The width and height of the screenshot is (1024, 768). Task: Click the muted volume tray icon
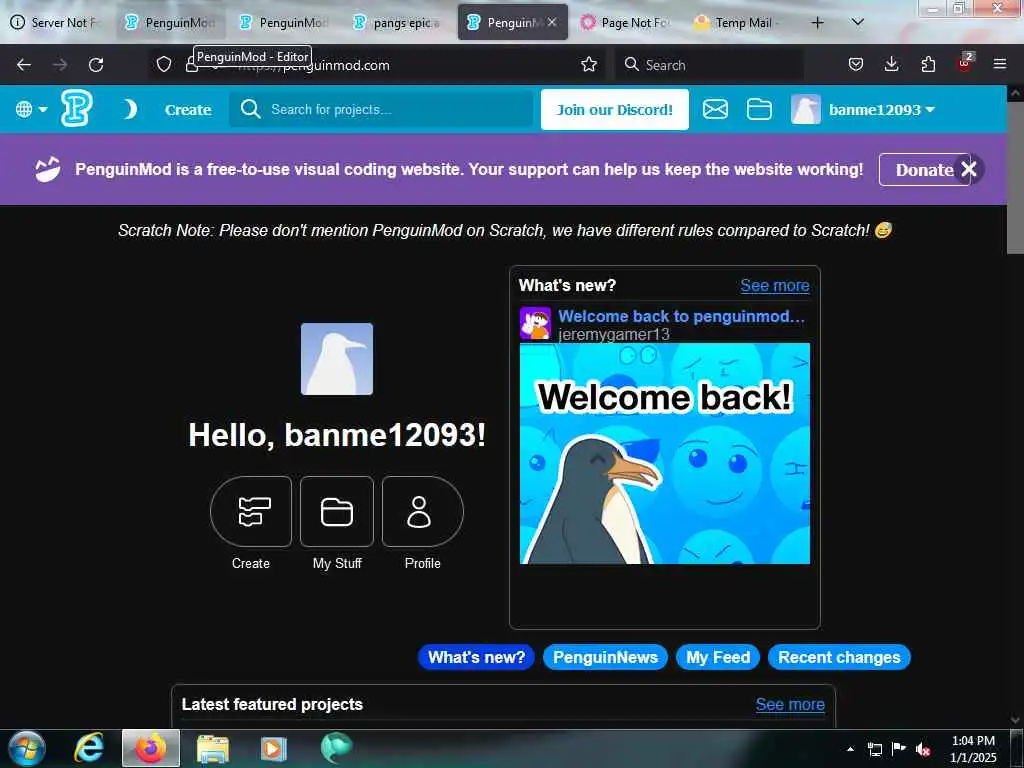click(x=922, y=749)
